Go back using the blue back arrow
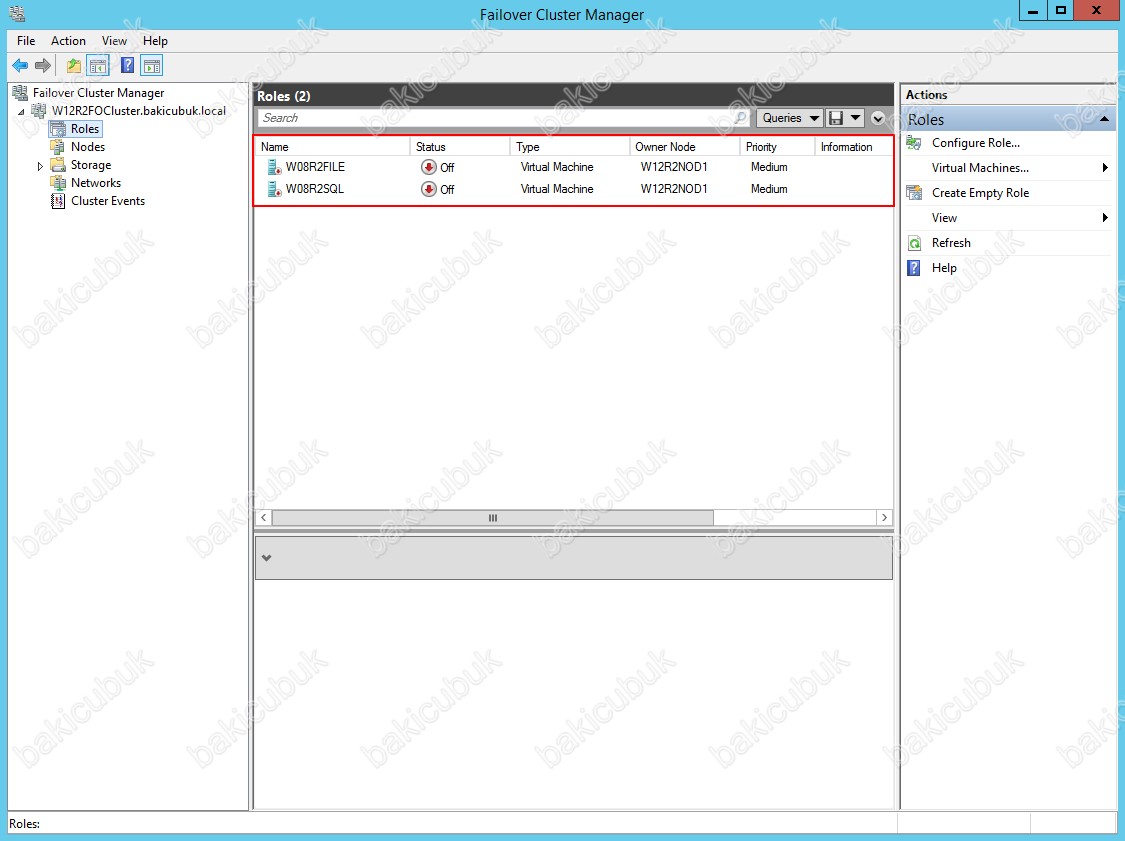 coord(20,66)
